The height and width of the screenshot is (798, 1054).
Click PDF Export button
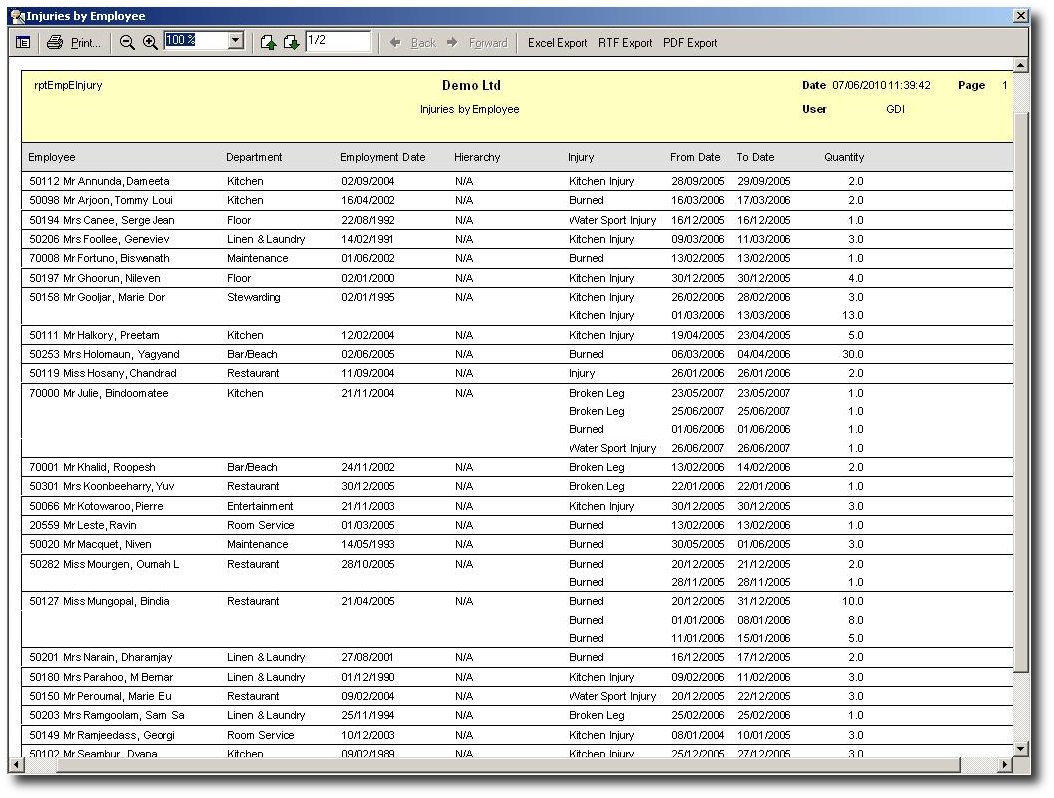690,43
